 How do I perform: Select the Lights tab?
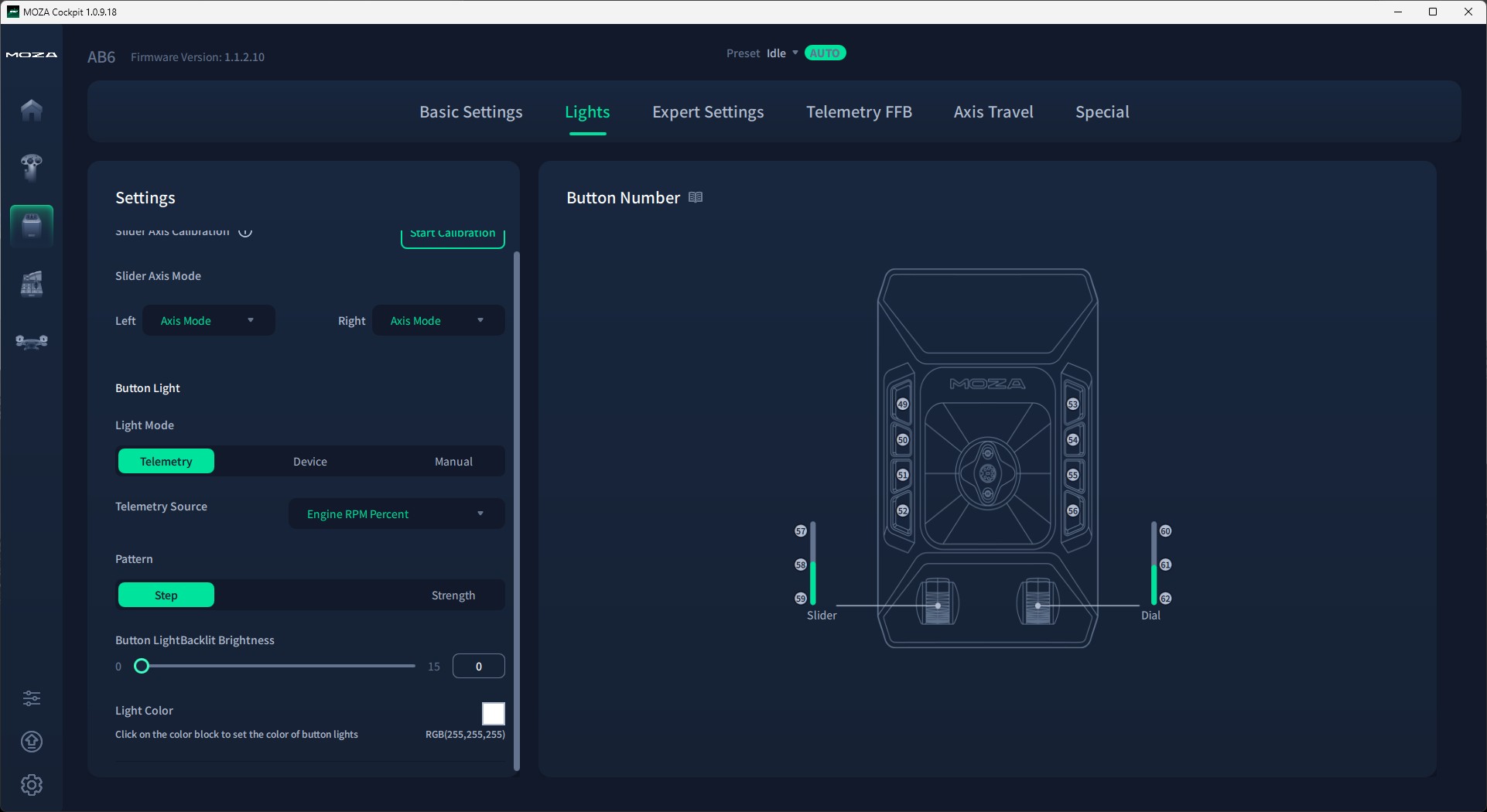[587, 112]
